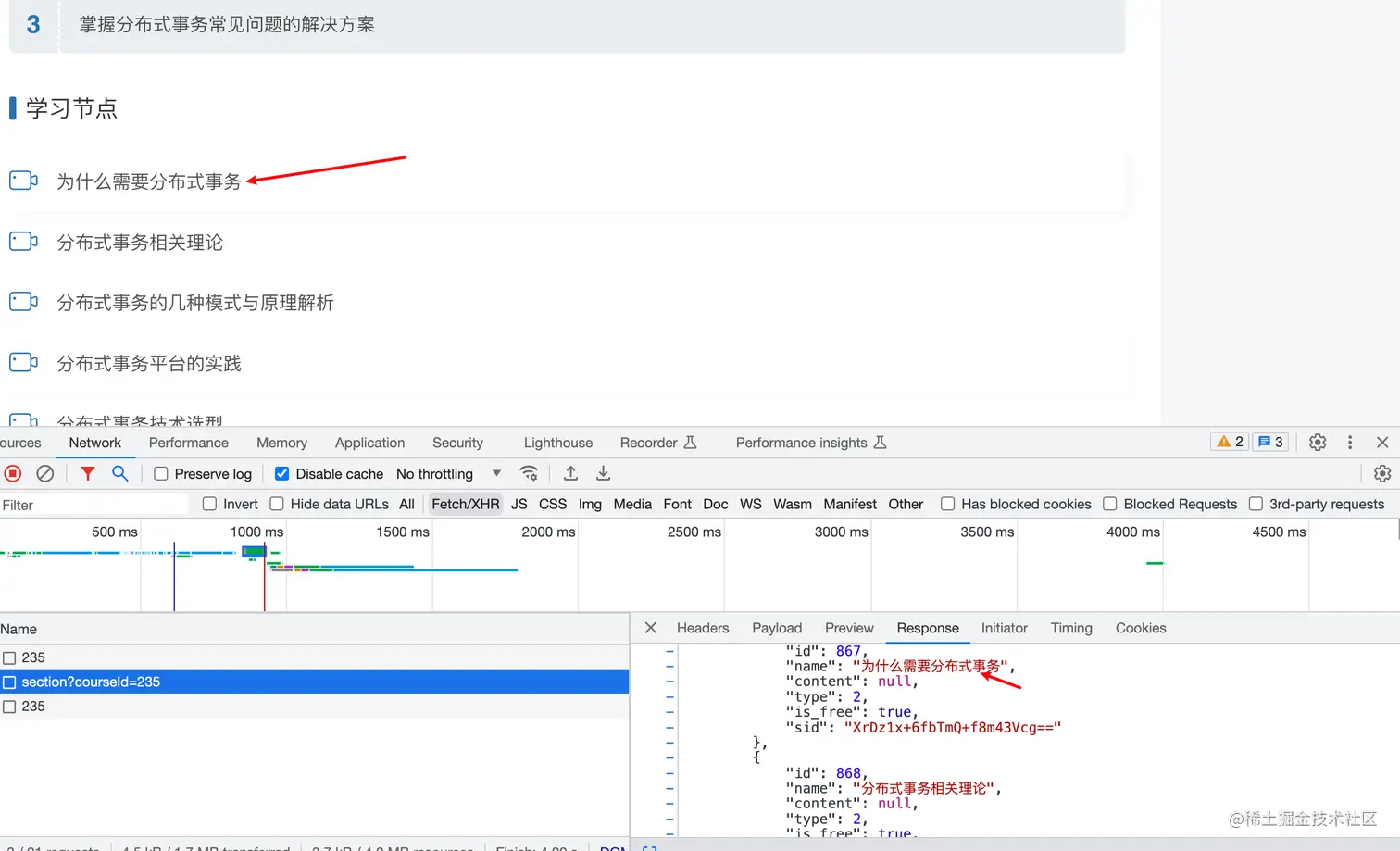
Task: Open DevTools more options menu
Action: click(1350, 443)
